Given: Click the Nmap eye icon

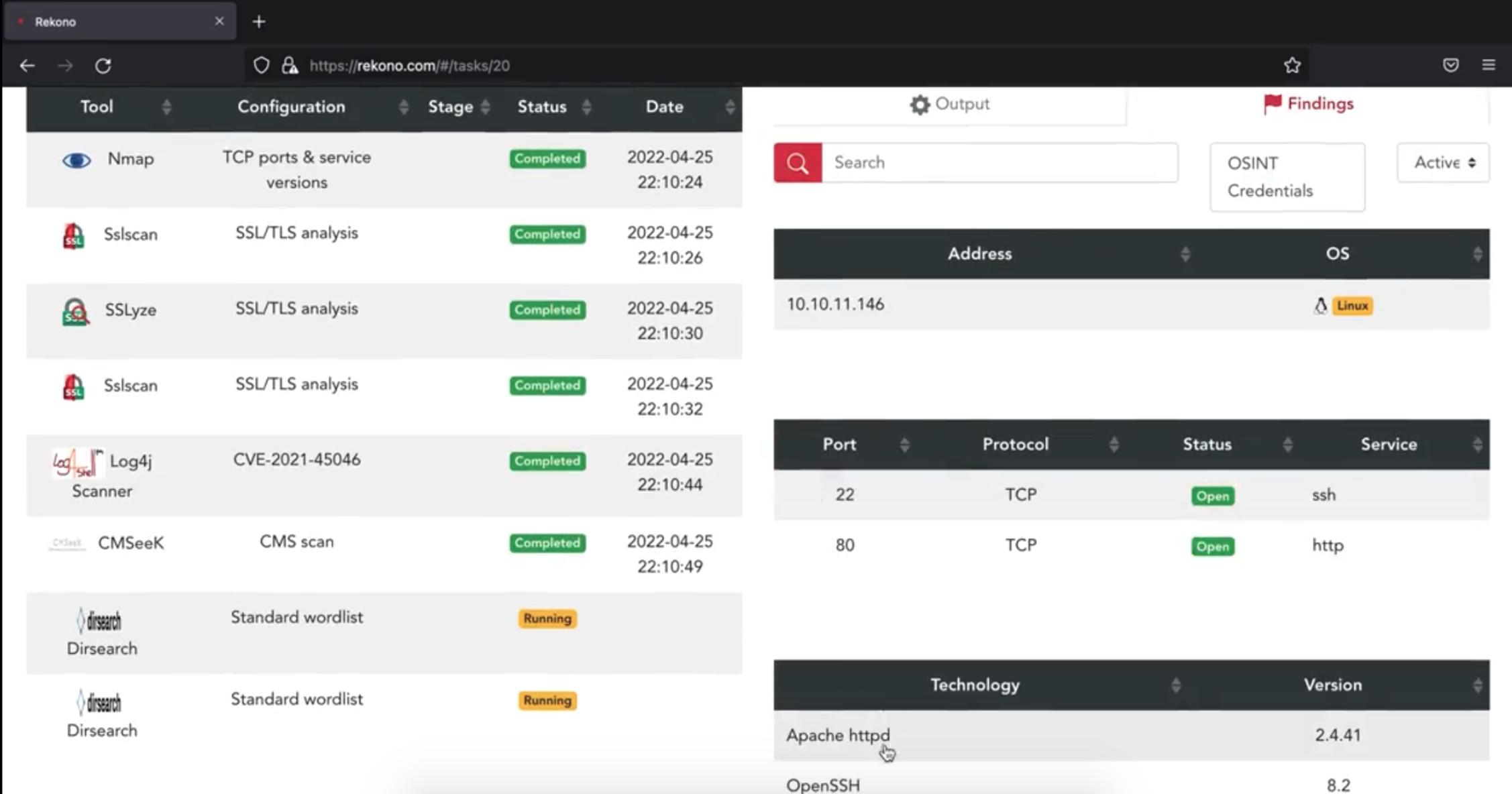Looking at the screenshot, I should click(x=76, y=160).
